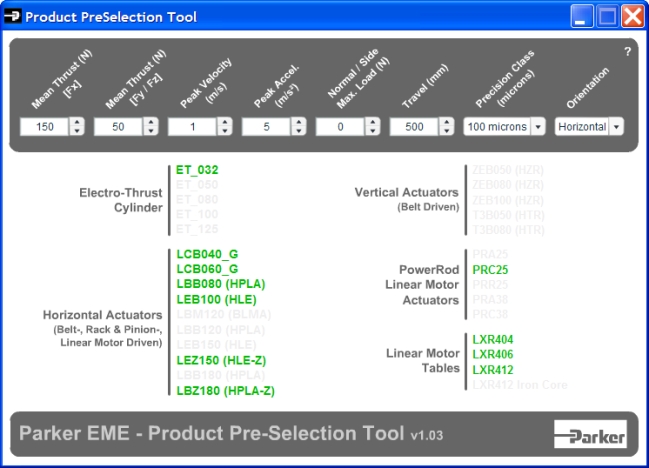Screen dimensions: 649x468
Task: Click the Travel field showing 500
Action: (x=414, y=127)
